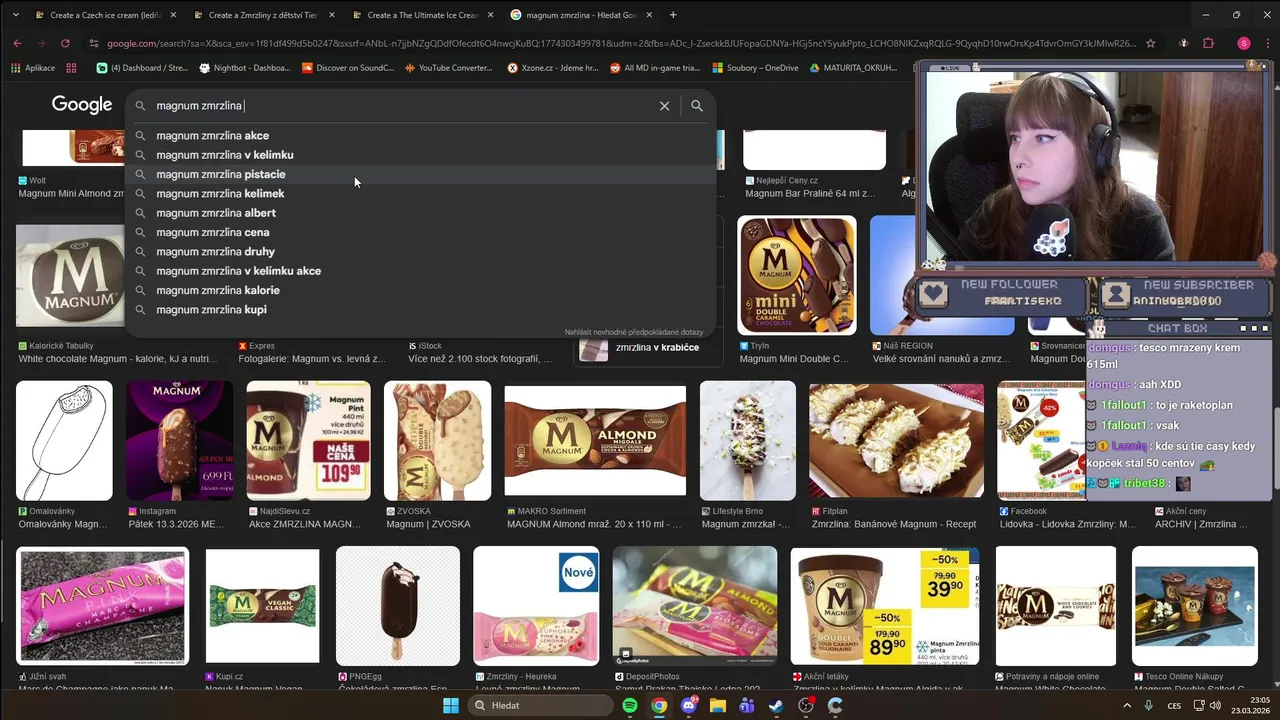The image size is (1280, 720).
Task: Show hidden system tray icons
Action: pos(1127,706)
